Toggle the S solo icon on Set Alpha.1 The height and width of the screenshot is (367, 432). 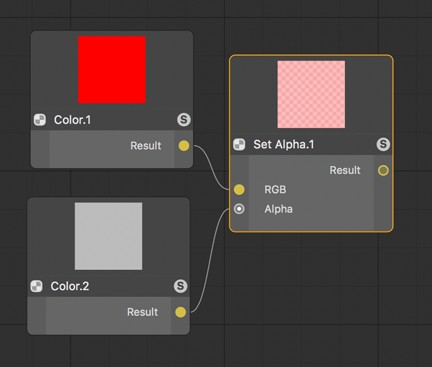point(383,144)
